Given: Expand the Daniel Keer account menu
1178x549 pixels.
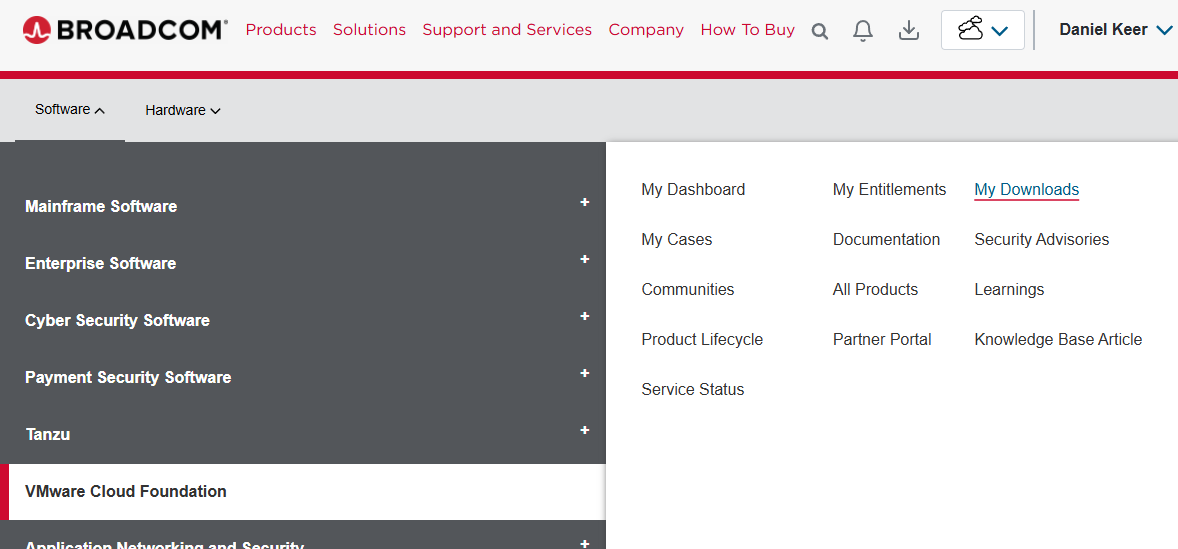Looking at the screenshot, I should click(1116, 30).
